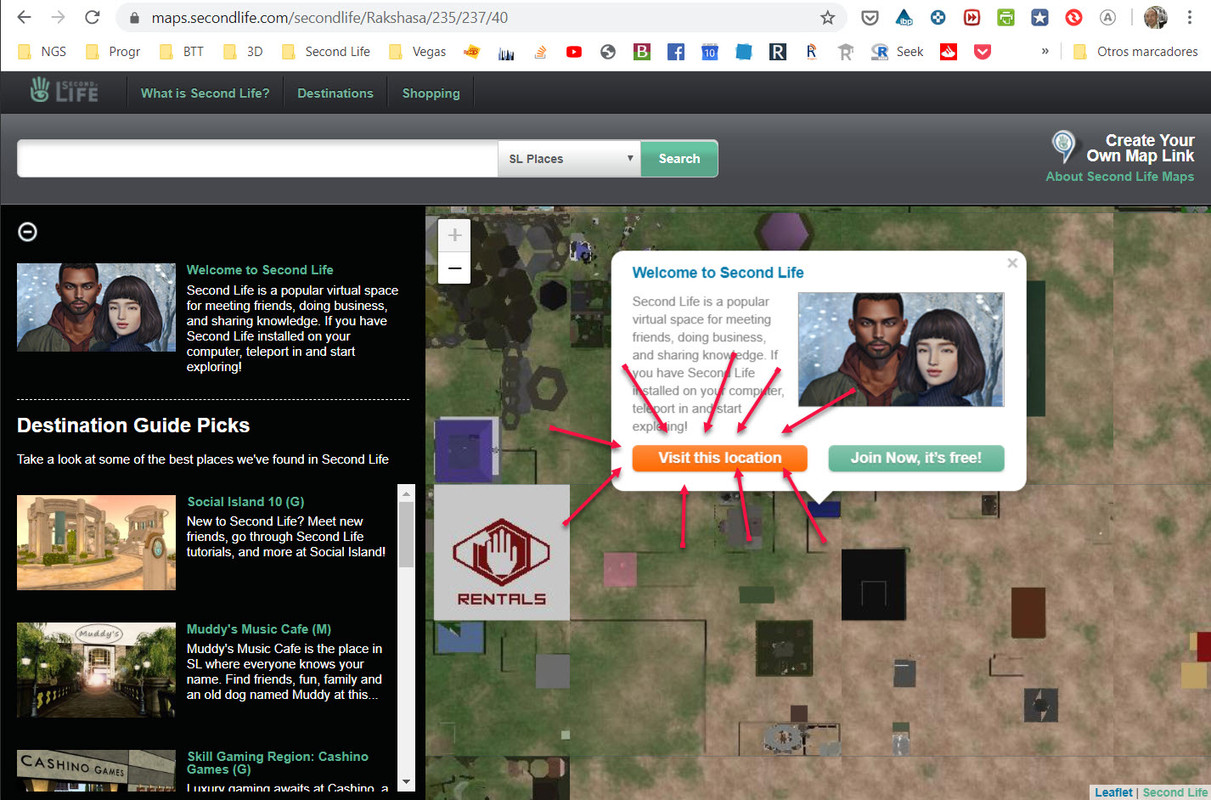Open the Stack Overflow bookmark
Screen dimensions: 1211x800
[539, 52]
